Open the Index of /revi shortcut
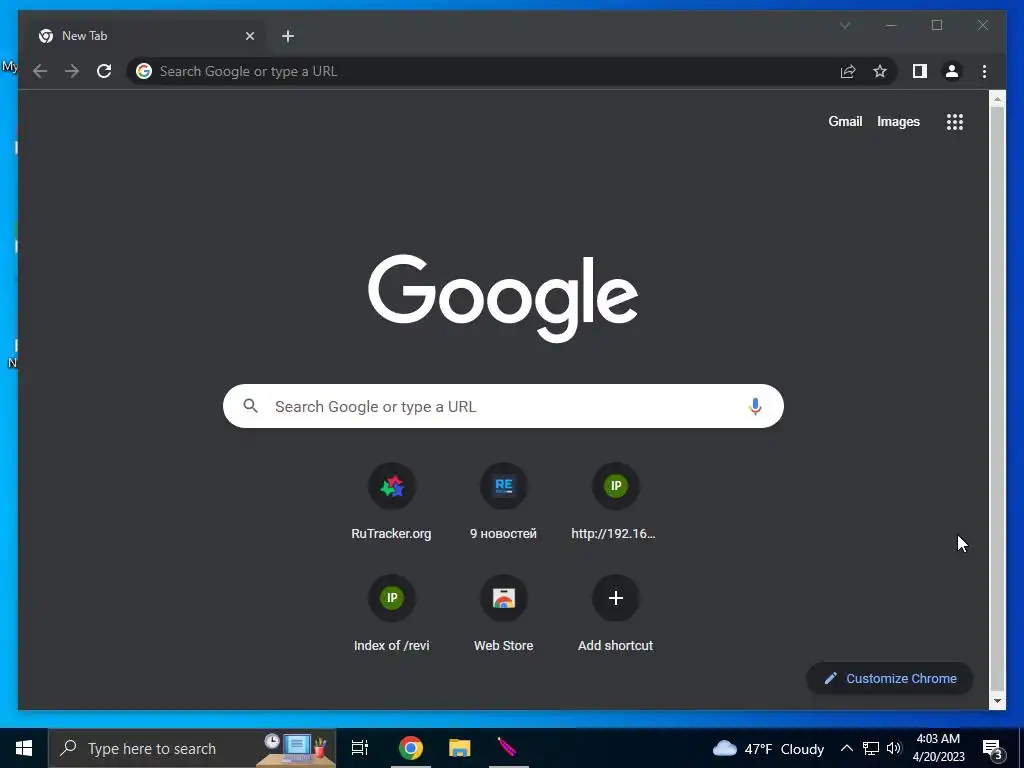Viewport: 1024px width, 768px height. click(391, 614)
